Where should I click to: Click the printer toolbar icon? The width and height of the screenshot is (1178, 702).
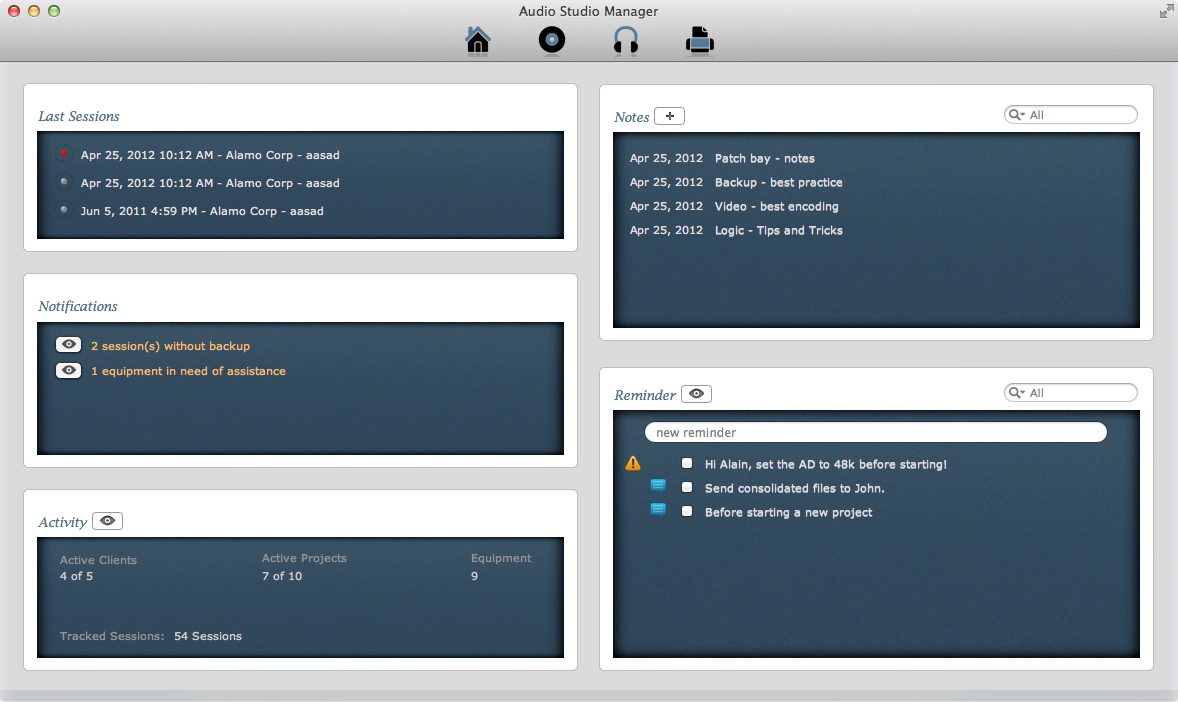[x=699, y=40]
